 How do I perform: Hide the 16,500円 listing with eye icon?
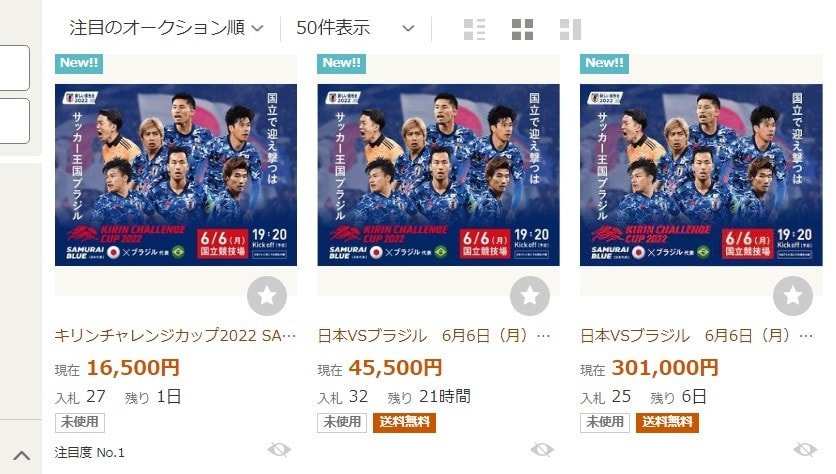[279, 450]
